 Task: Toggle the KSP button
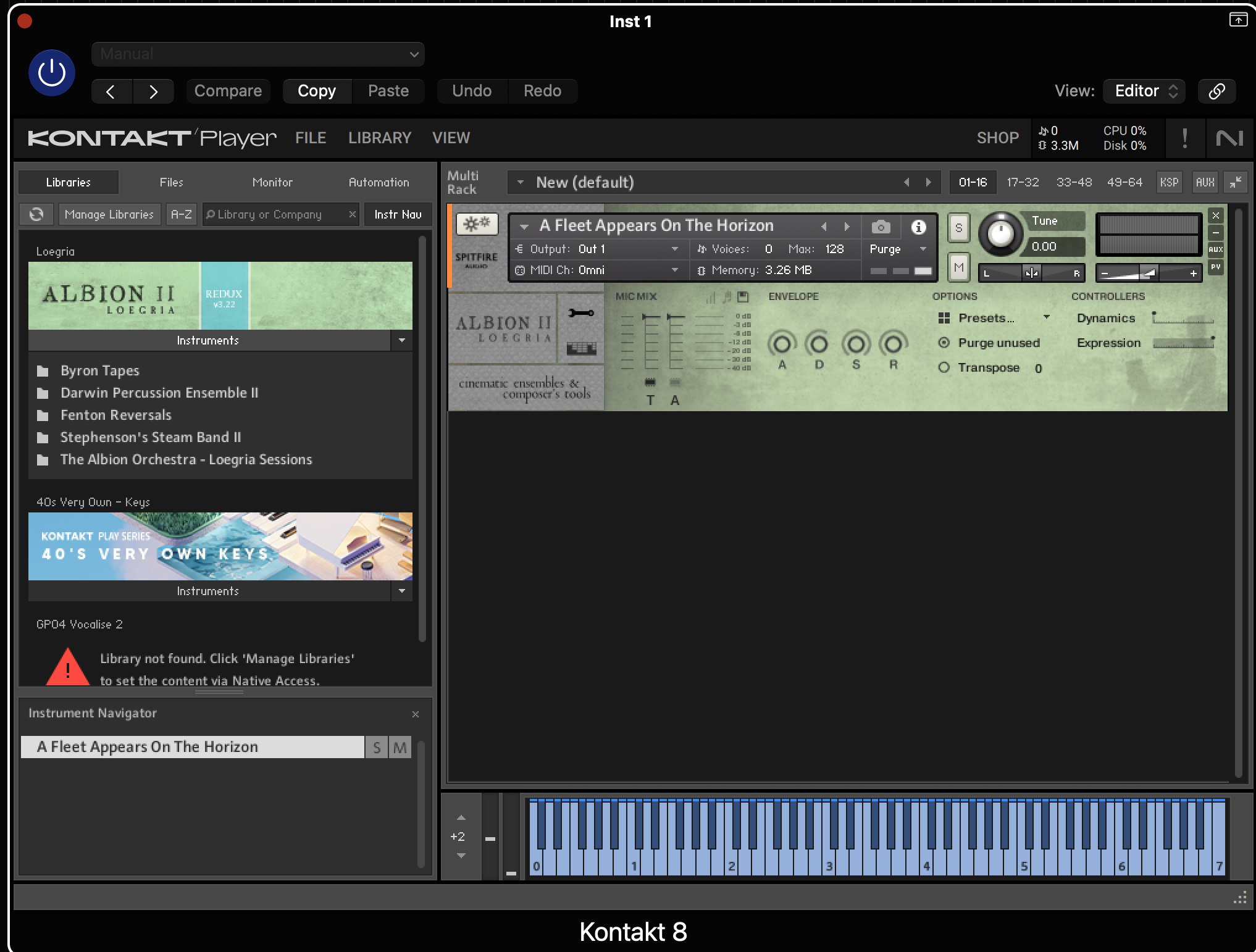pos(1169,182)
